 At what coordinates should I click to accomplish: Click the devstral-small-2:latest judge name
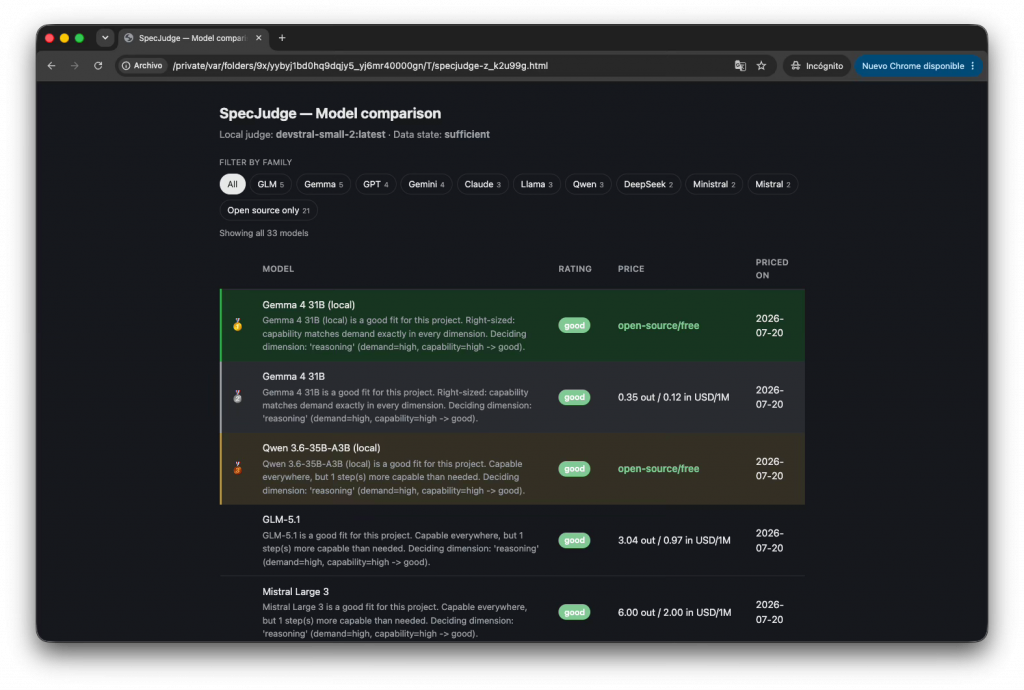click(x=330, y=134)
